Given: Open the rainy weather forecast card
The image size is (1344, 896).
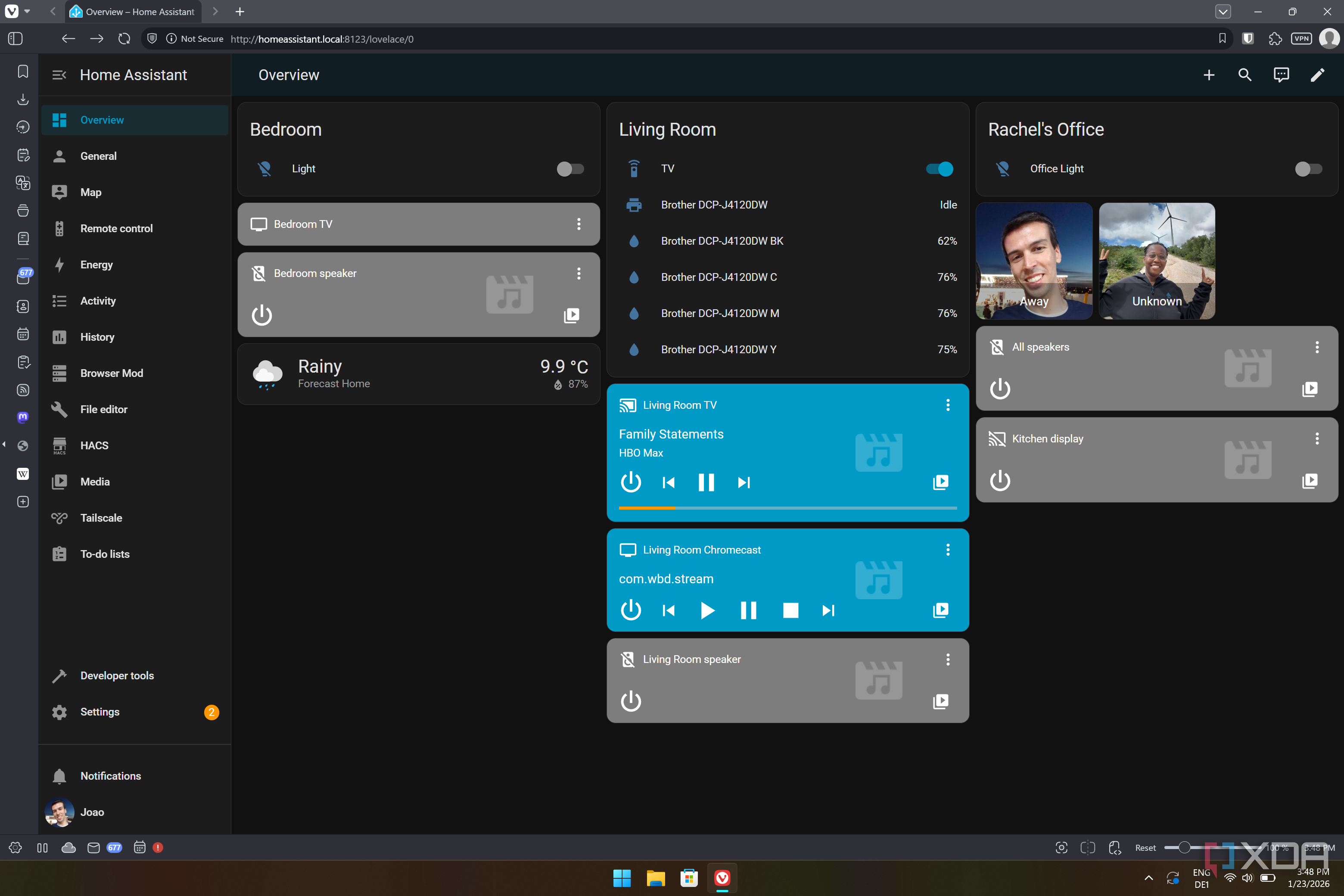Looking at the screenshot, I should 418,374.
